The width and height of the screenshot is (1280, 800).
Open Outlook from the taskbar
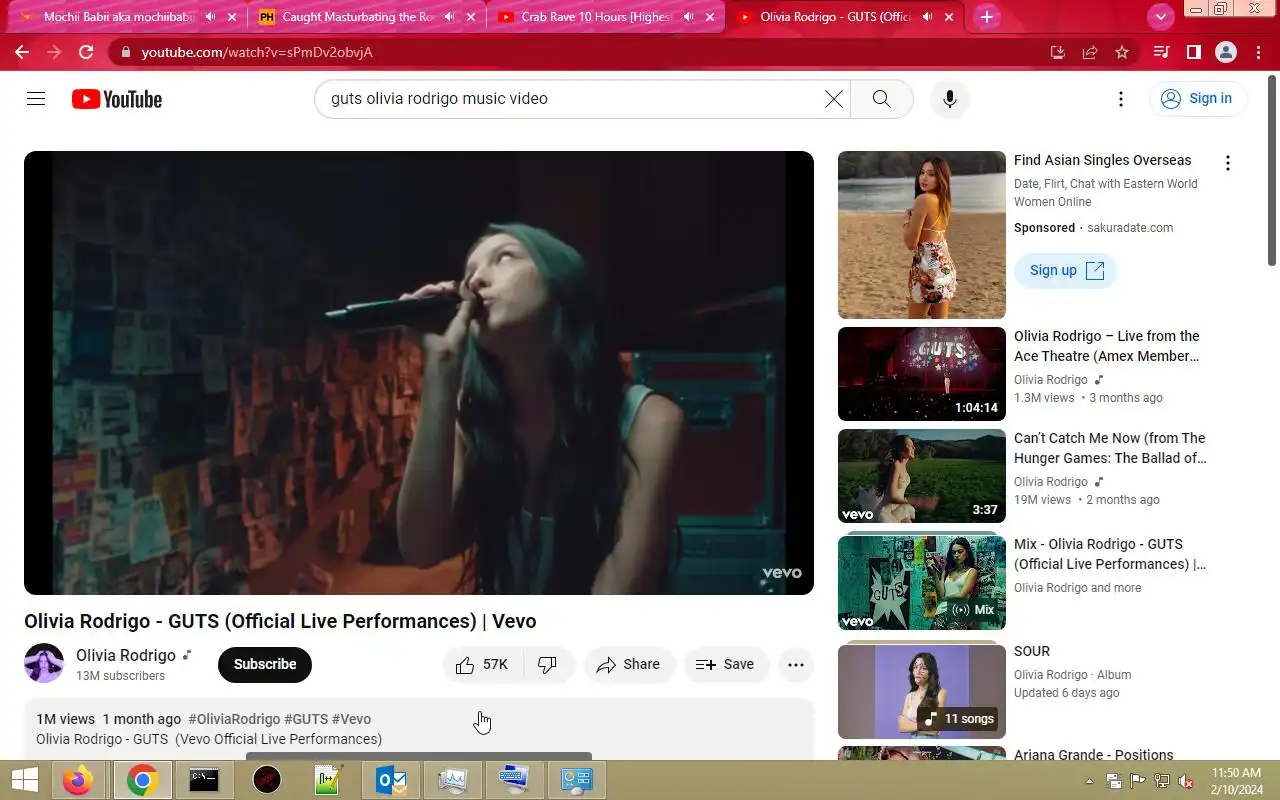point(390,780)
